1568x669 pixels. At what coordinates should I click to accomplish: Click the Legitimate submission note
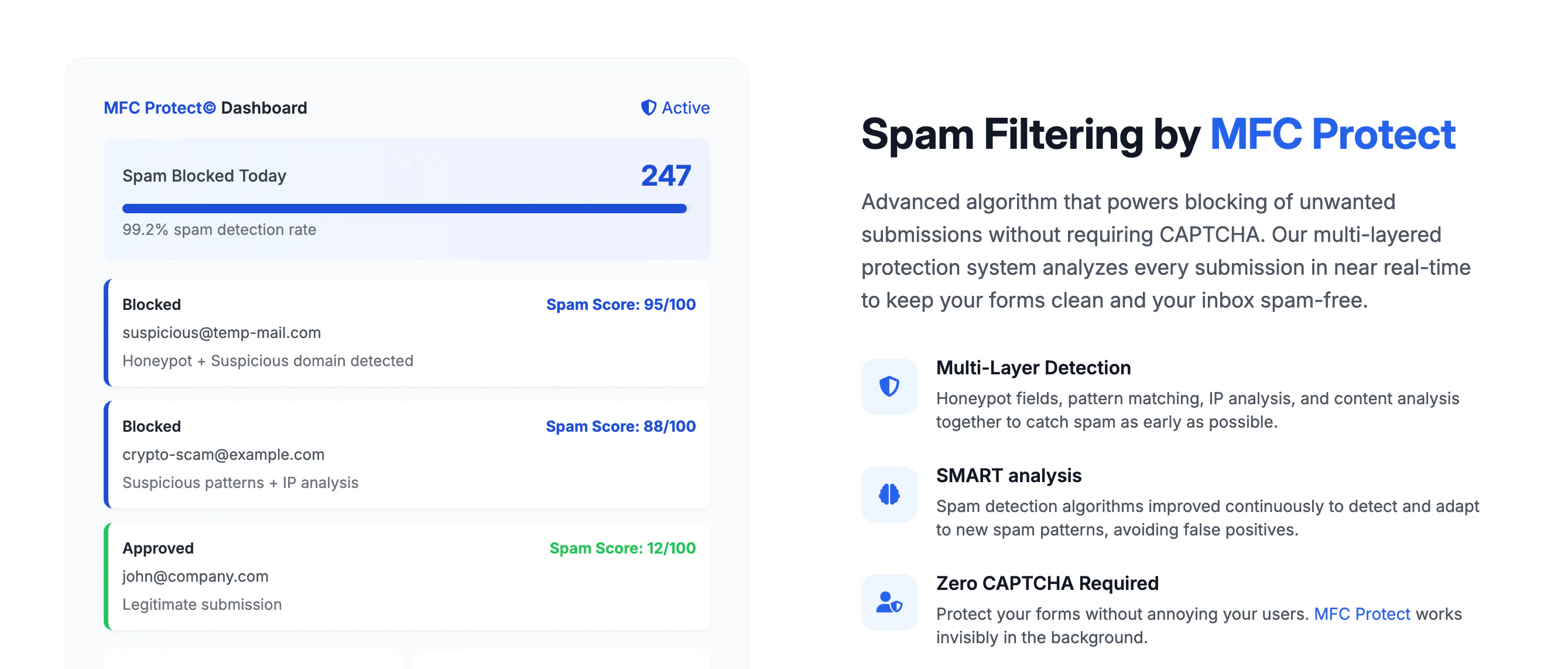[202, 604]
